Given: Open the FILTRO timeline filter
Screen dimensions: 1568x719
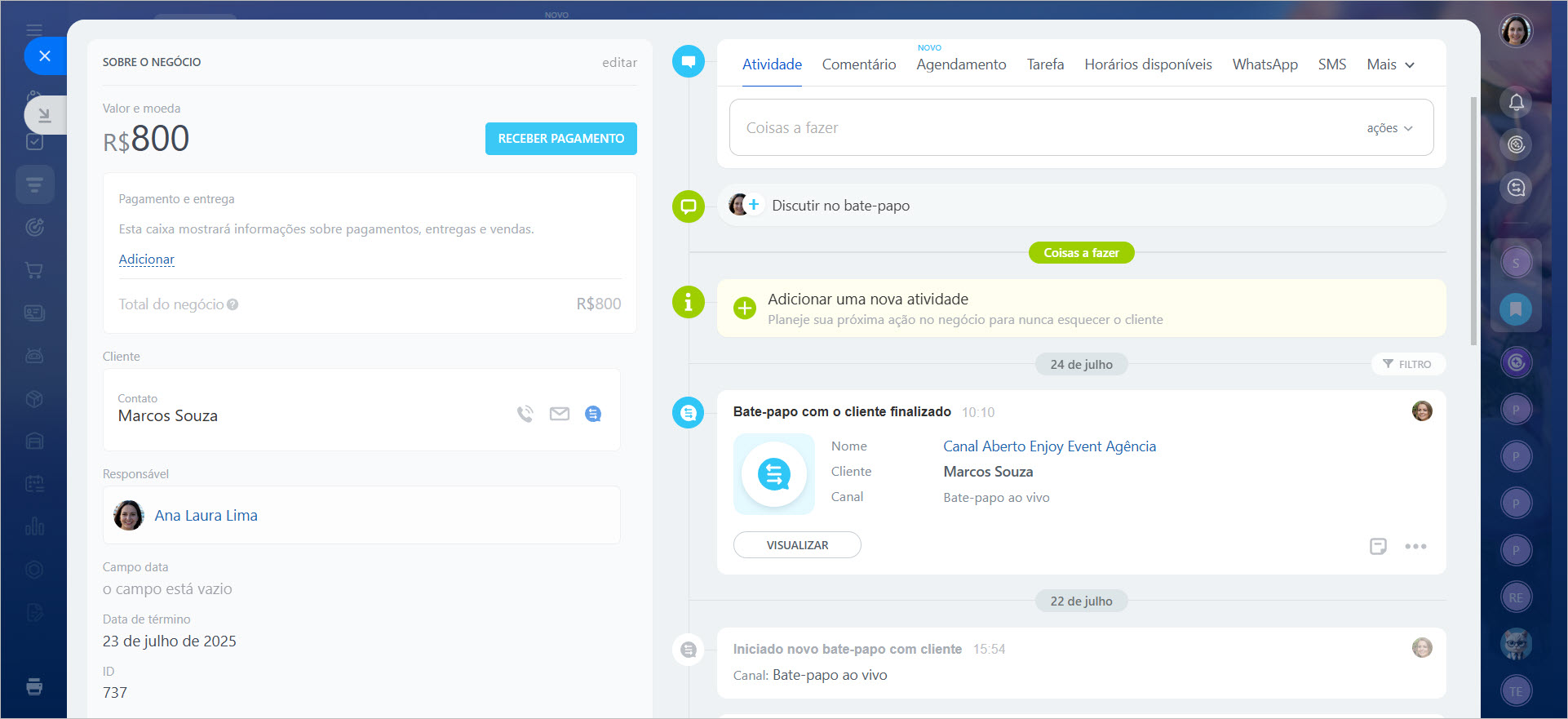Looking at the screenshot, I should pos(1408,364).
